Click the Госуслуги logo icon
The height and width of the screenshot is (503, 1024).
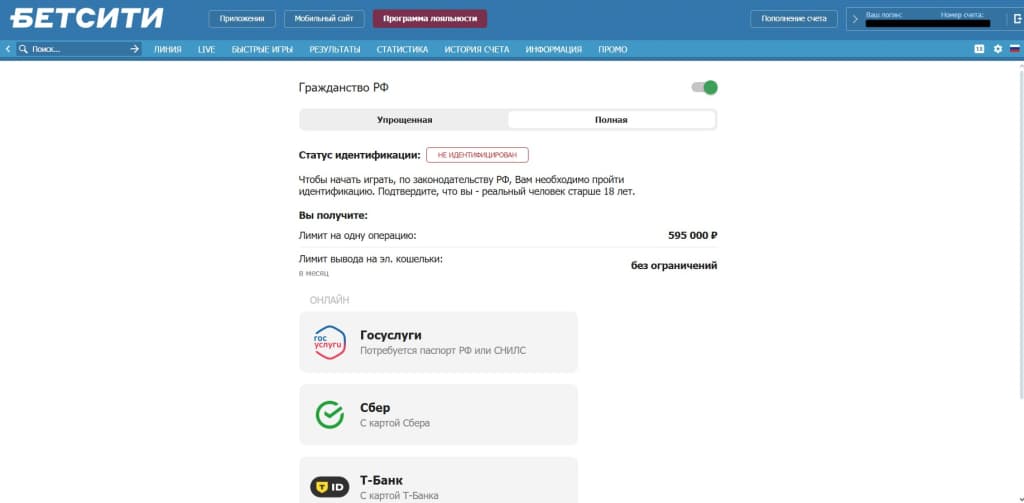(329, 342)
